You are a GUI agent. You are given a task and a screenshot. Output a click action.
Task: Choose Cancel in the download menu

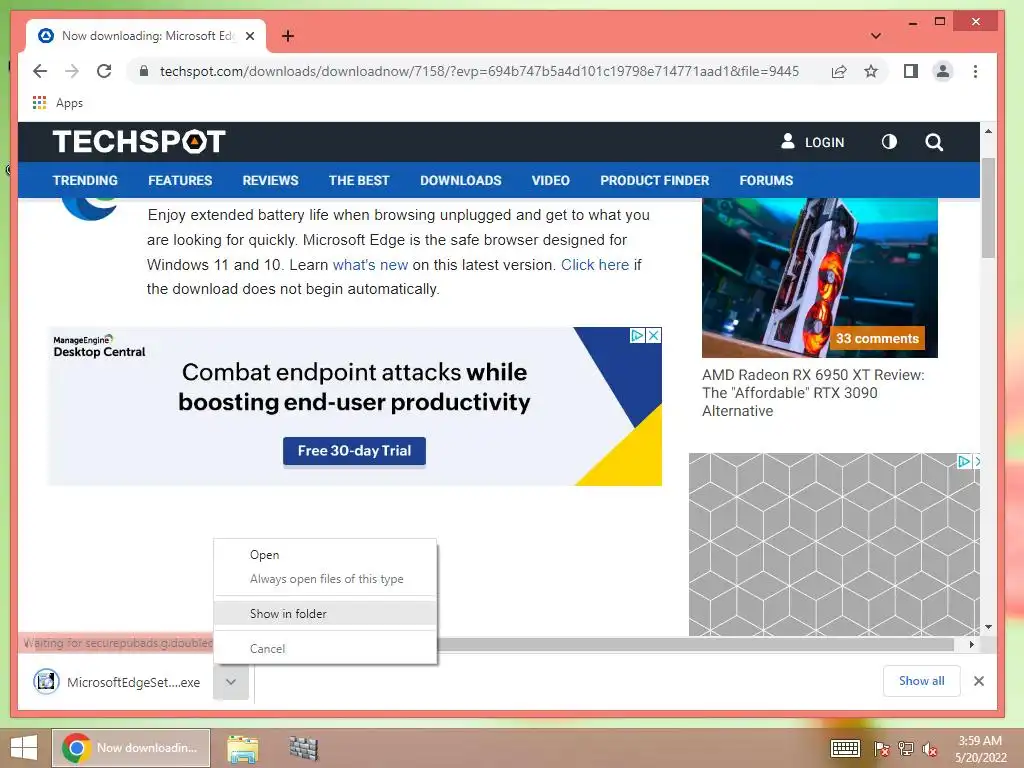click(325, 648)
